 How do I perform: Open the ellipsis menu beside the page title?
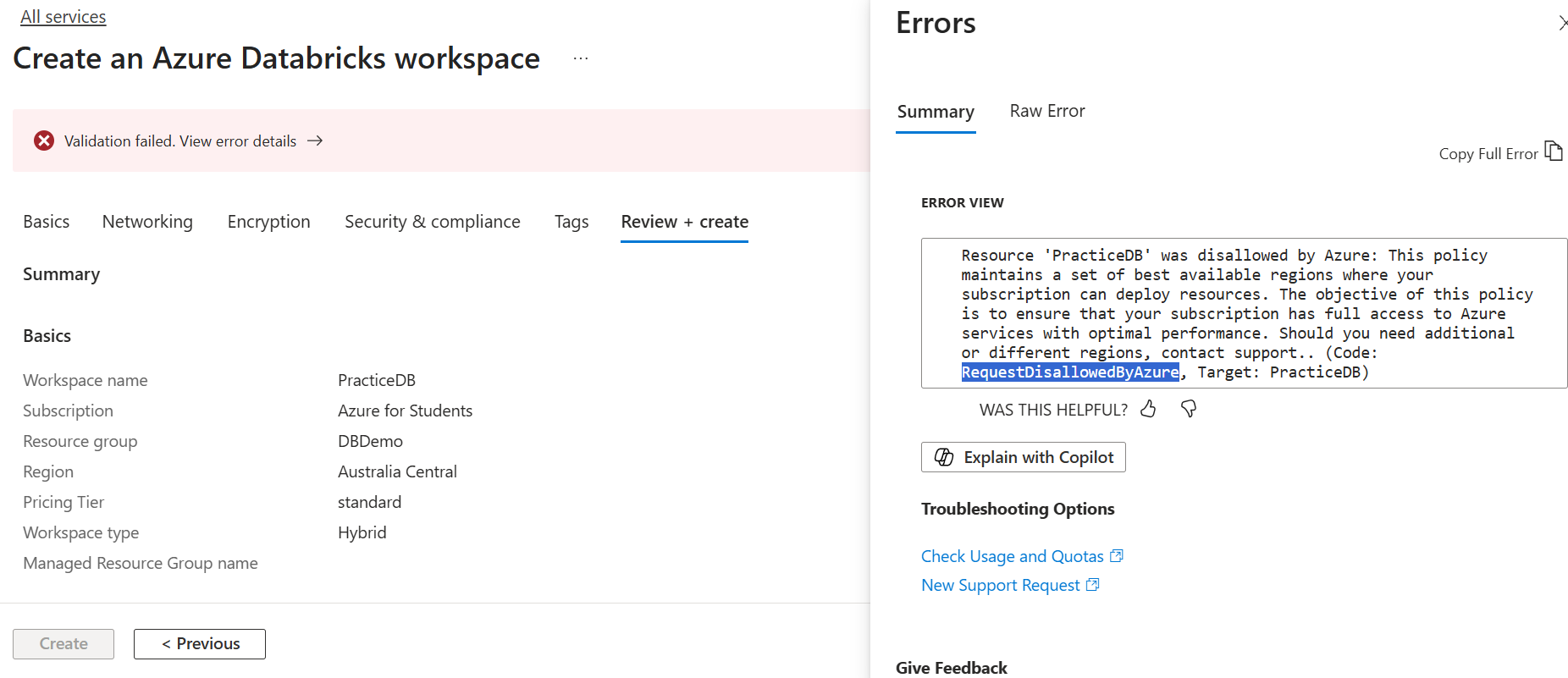(x=580, y=58)
